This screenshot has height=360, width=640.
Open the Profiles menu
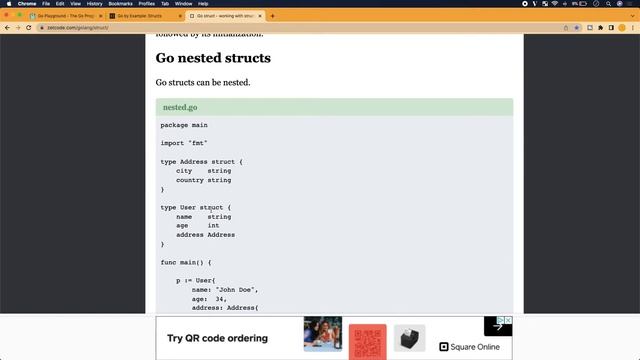click(147, 4)
